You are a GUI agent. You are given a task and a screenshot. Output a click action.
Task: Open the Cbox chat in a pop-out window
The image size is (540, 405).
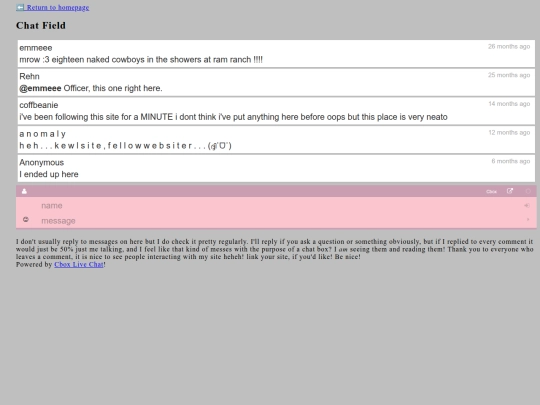click(x=510, y=191)
